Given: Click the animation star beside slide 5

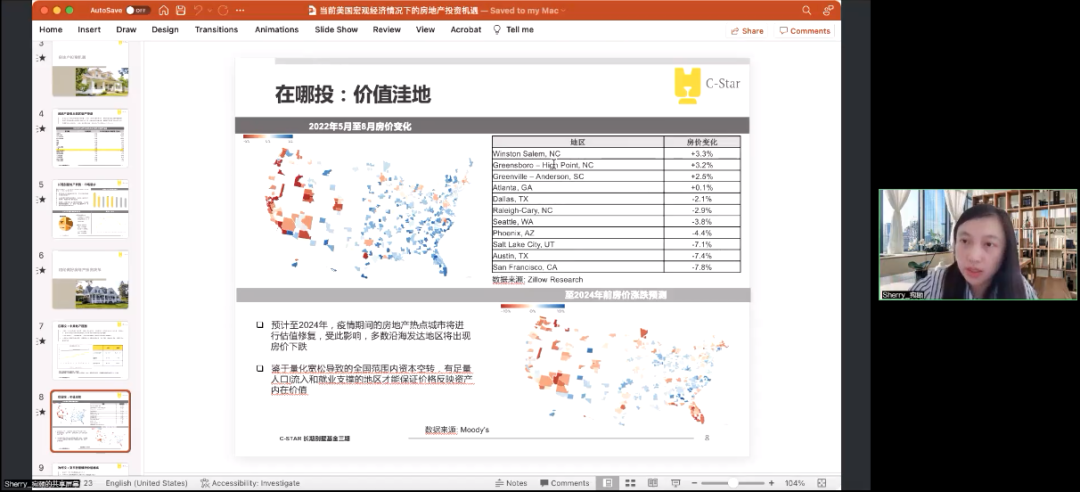Looking at the screenshot, I should 42,200.
